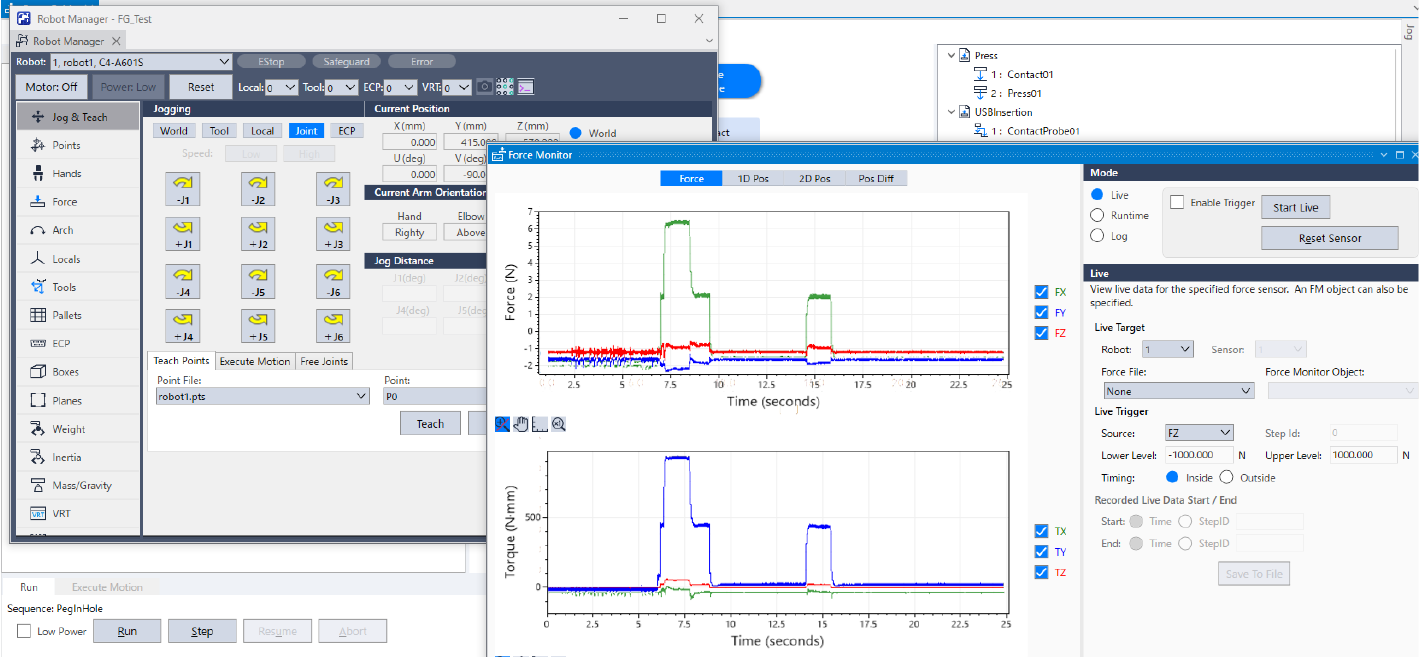Open the command window icon in Robot Manager toolbar
The image size is (1419, 658).
(525, 87)
